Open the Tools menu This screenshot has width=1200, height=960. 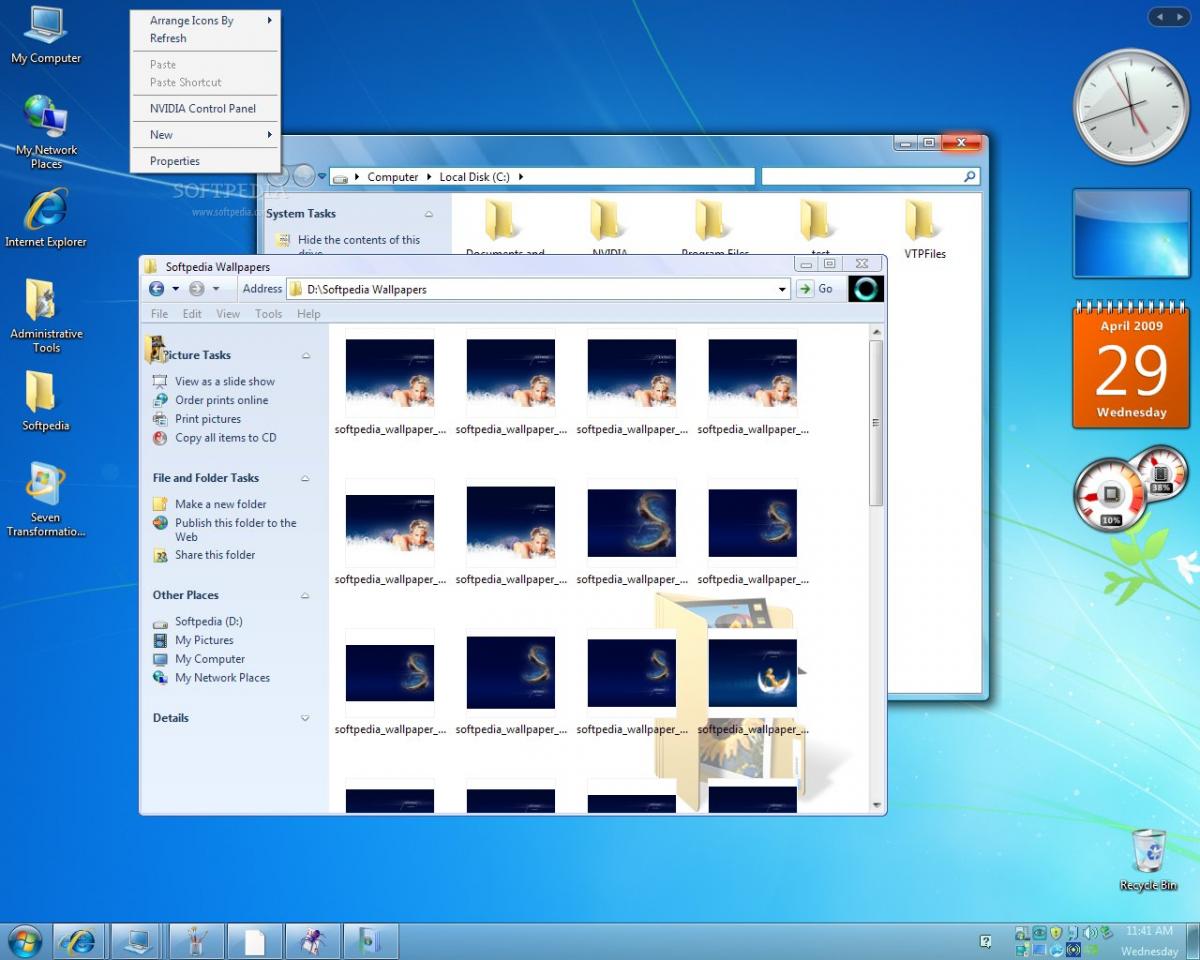(x=268, y=314)
